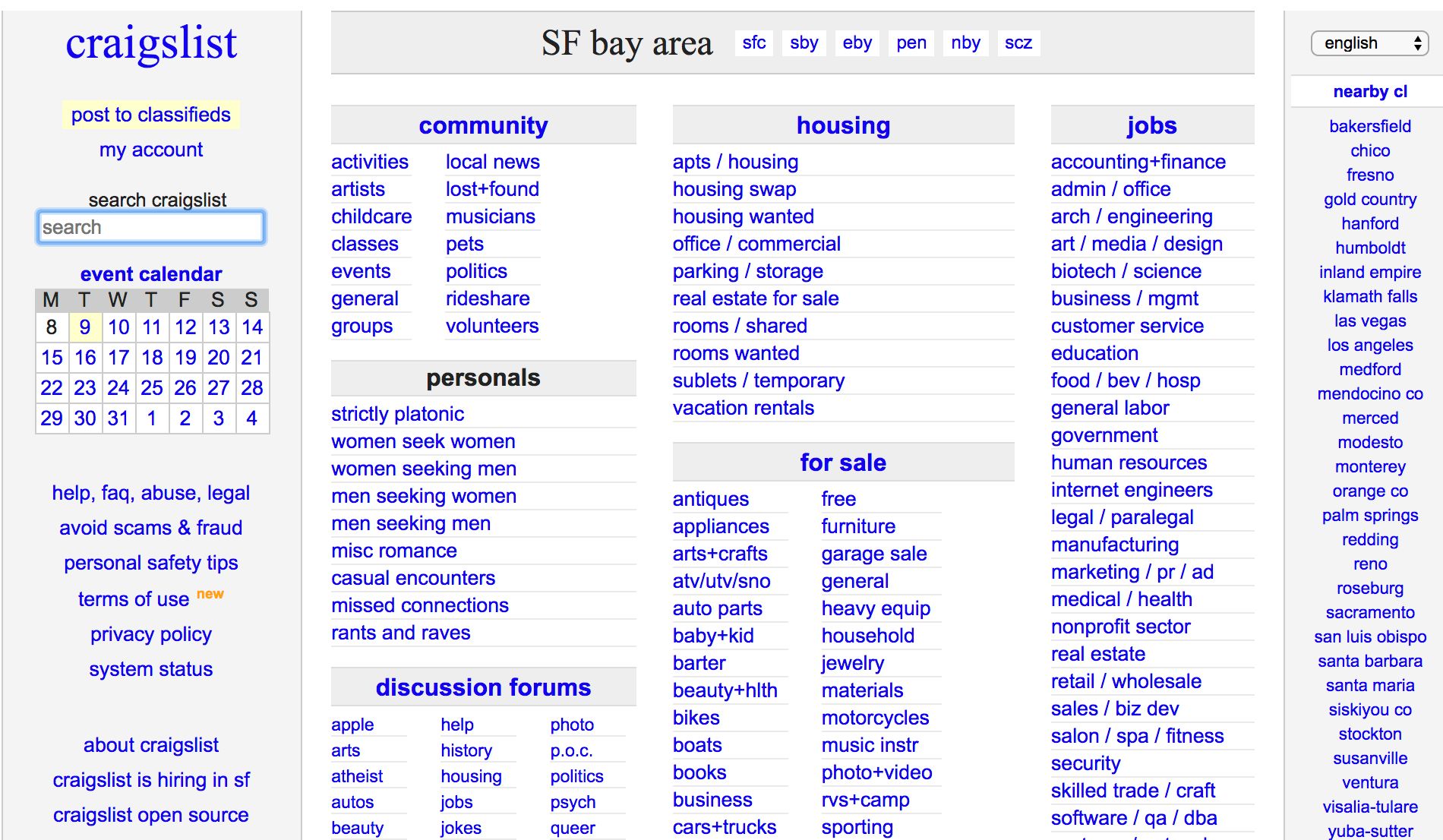Browse art / media / design jobs
The width and height of the screenshot is (1443, 840).
(x=1137, y=244)
